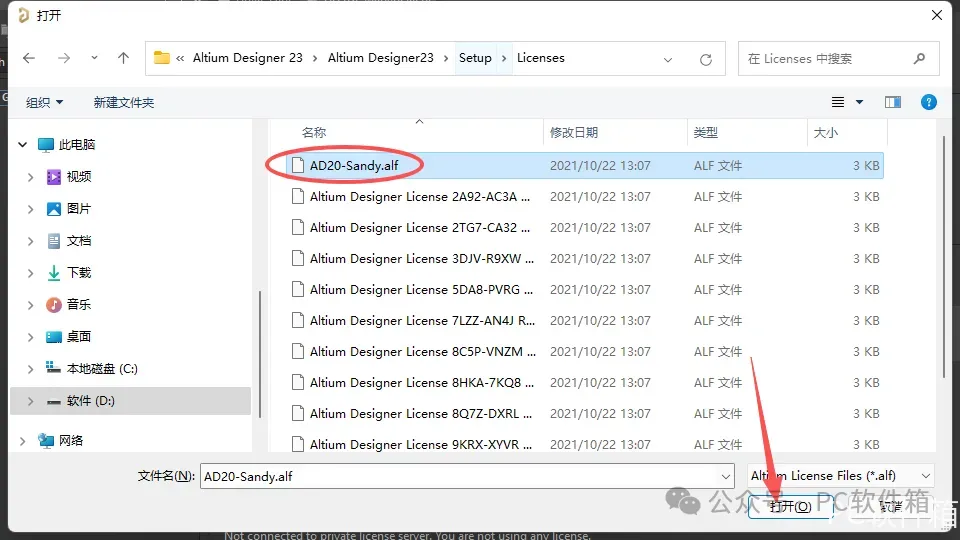
Task: Go up one folder level
Action: coord(123,58)
